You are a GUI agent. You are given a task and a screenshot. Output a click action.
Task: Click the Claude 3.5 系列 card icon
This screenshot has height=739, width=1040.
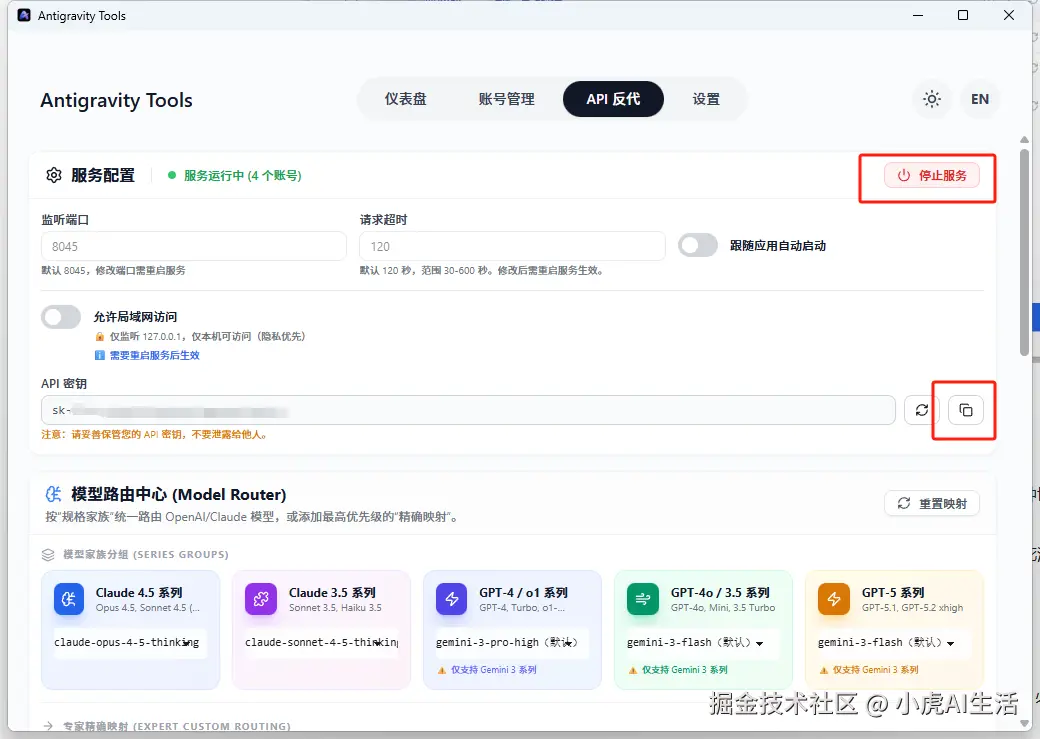click(x=261, y=599)
